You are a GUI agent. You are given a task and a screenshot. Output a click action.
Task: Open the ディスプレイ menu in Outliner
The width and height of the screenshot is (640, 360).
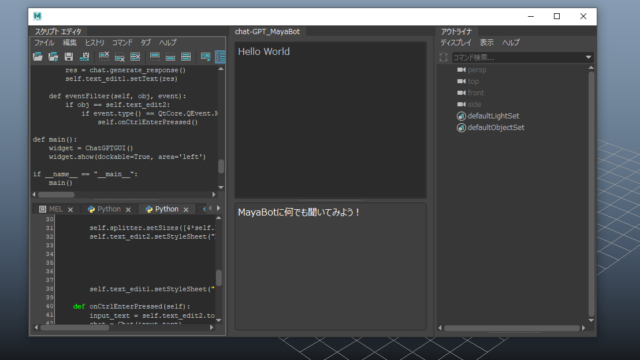click(456, 42)
